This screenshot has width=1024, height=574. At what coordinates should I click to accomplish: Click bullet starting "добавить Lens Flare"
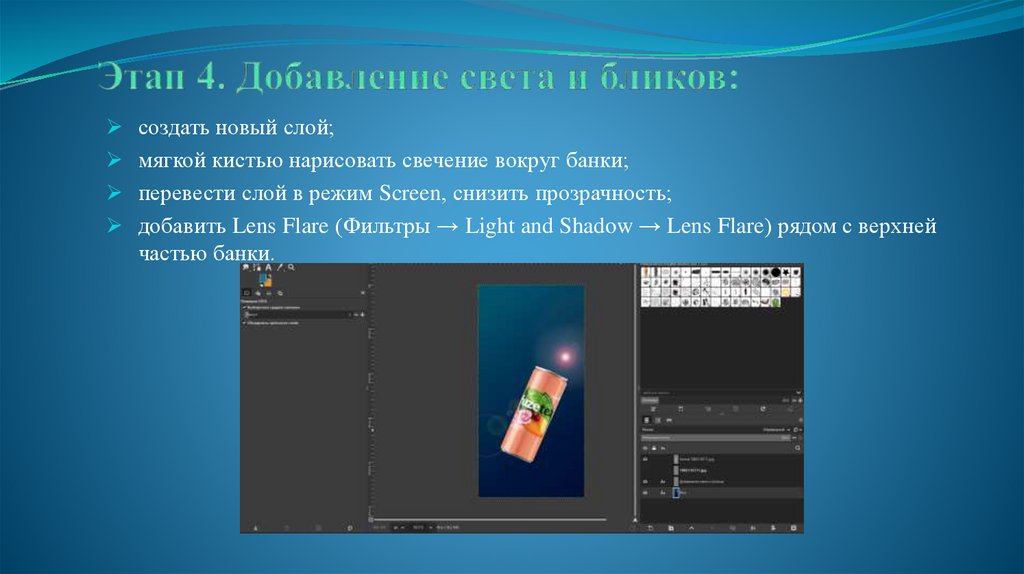[537, 239]
